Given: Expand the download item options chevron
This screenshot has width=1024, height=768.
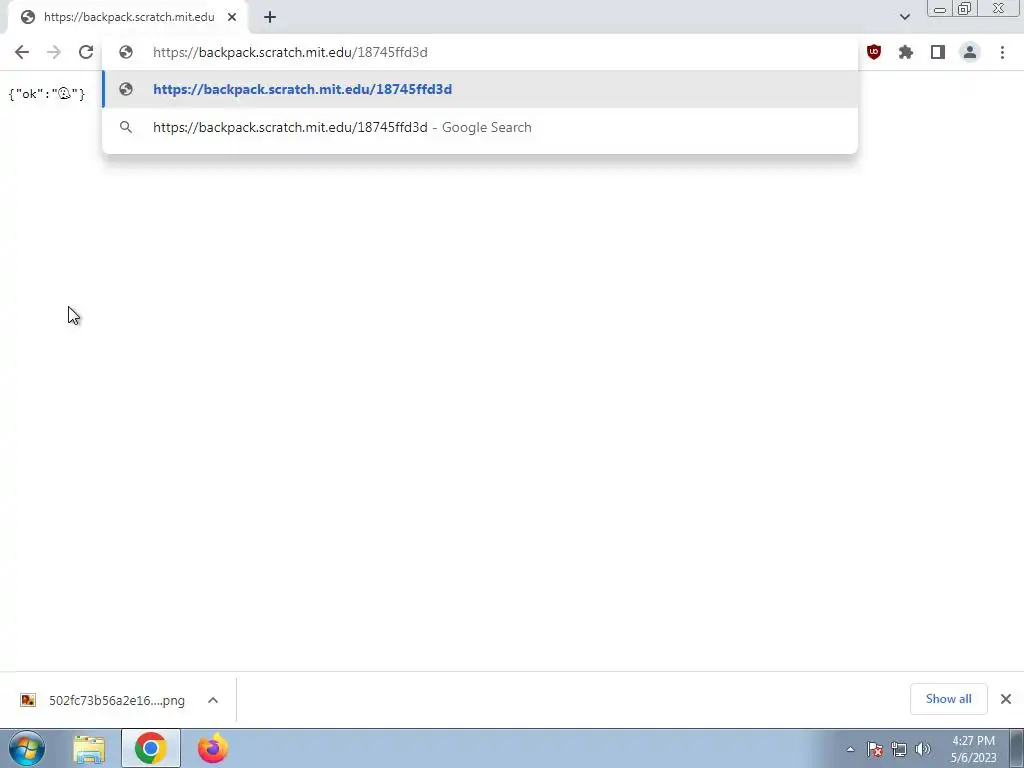Looking at the screenshot, I should tap(213, 701).
